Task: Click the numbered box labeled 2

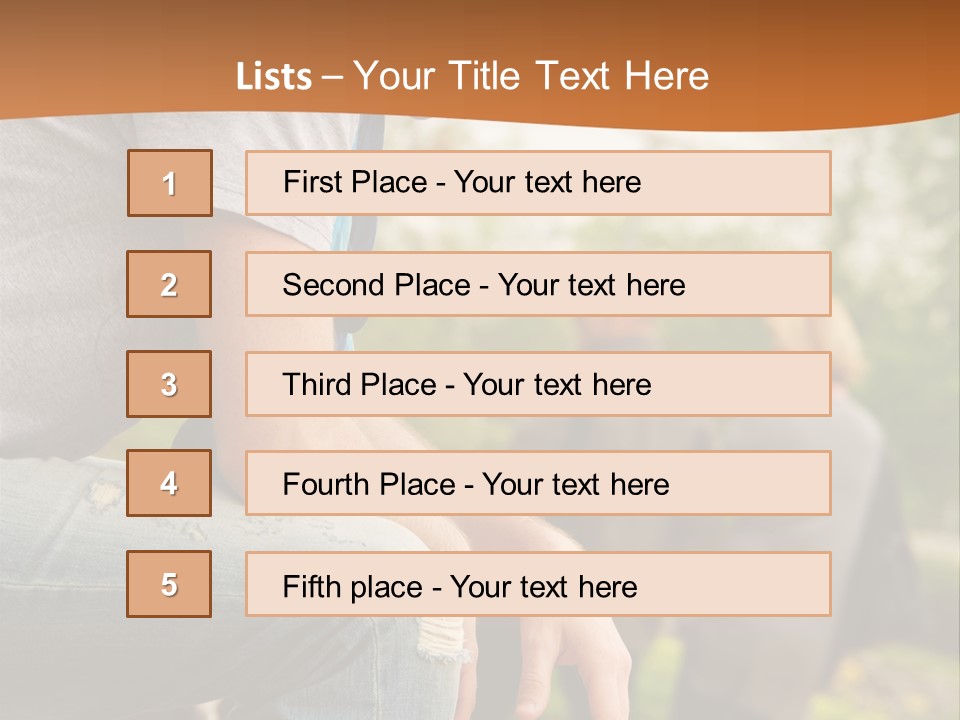Action: tap(169, 284)
